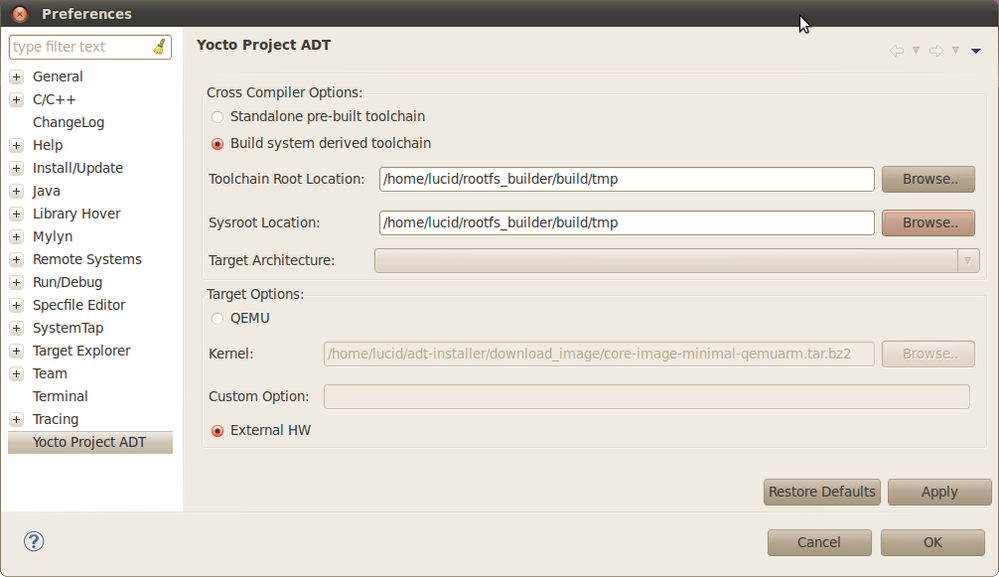Focus the type filter text field
Image resolution: width=999 pixels, height=577 pixels.
(81, 47)
